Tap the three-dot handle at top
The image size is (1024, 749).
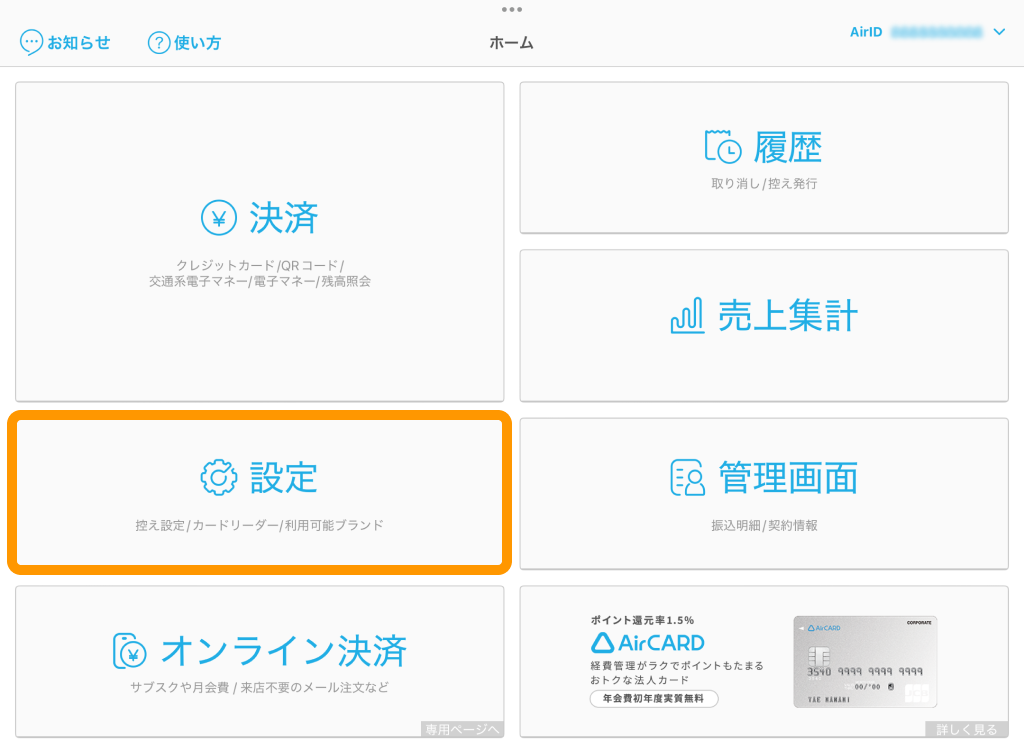[512, 9]
